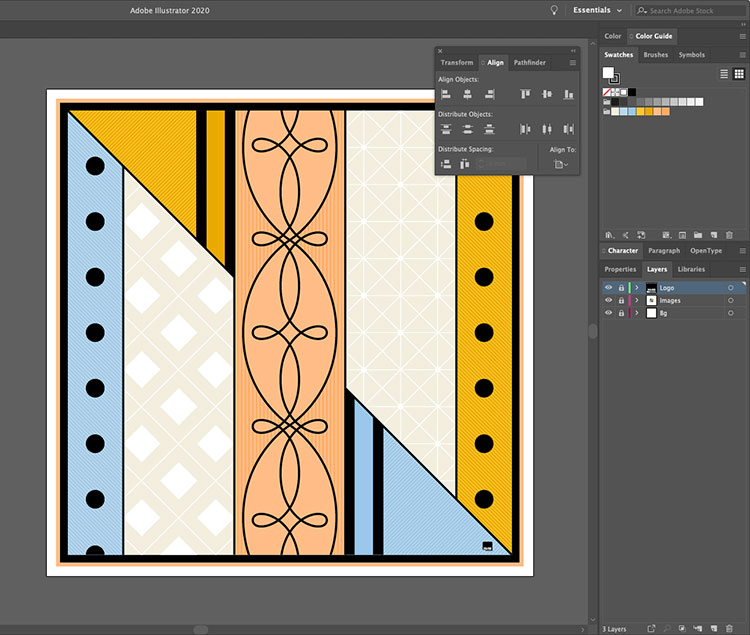Click target circle of Logo layer

[x=730, y=288]
